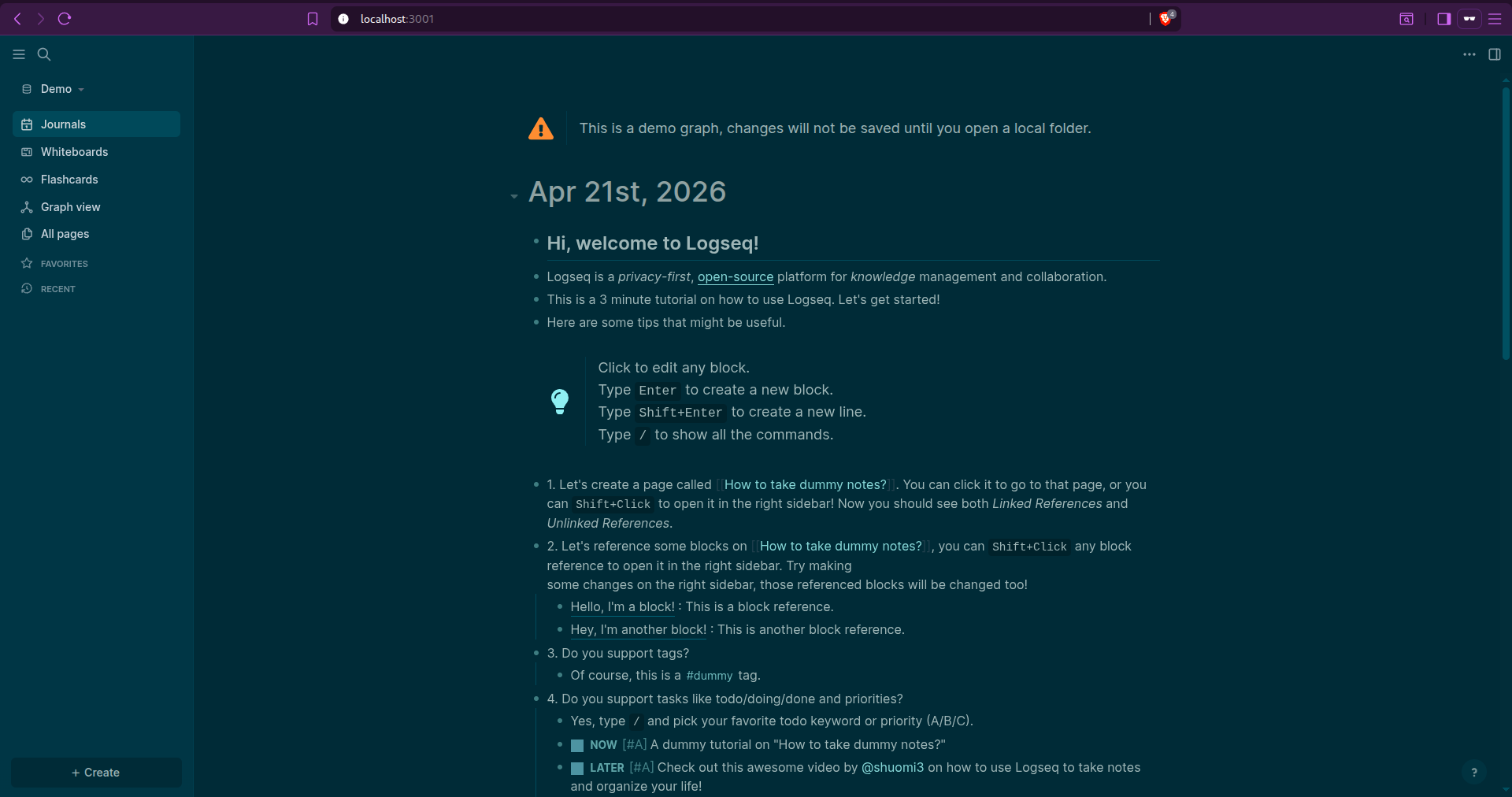Click the vertical page scrollbar
Image resolution: width=1512 pixels, height=797 pixels.
tap(1506, 224)
